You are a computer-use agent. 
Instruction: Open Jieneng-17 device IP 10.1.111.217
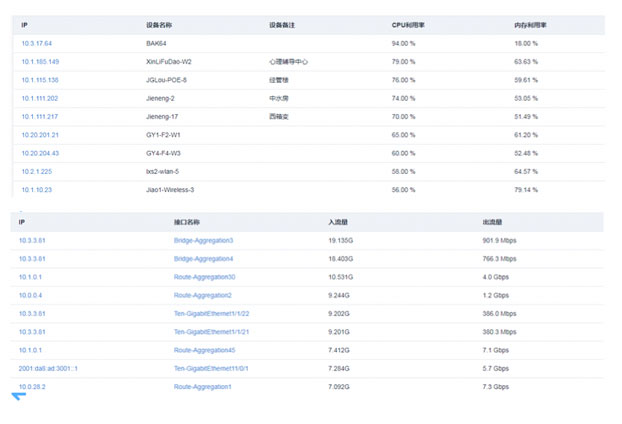coord(40,116)
